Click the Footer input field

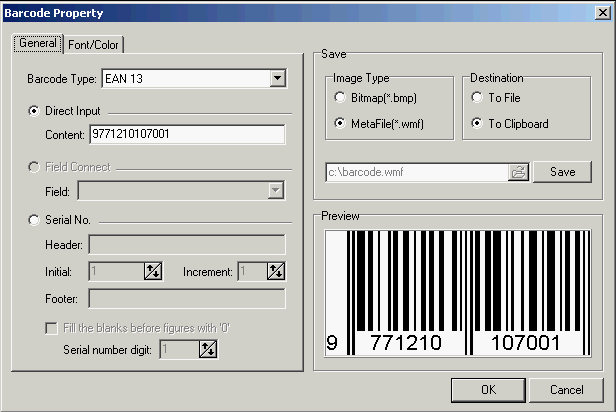(x=187, y=299)
